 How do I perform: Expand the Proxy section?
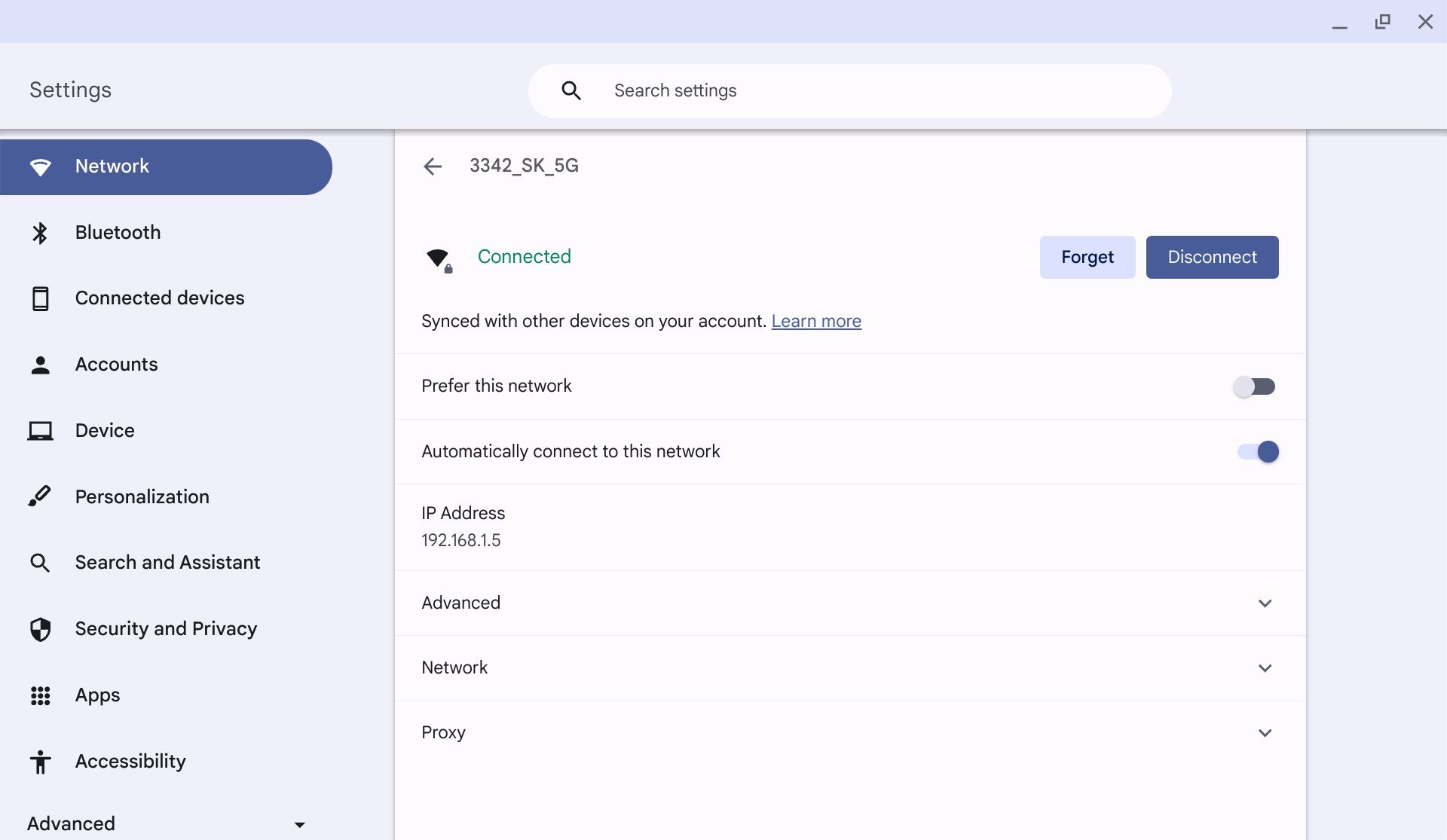tap(1265, 733)
